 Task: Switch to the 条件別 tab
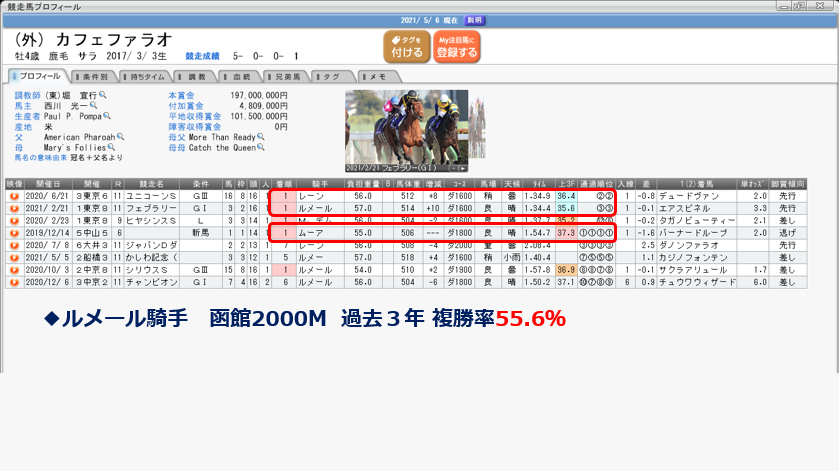coord(94,76)
